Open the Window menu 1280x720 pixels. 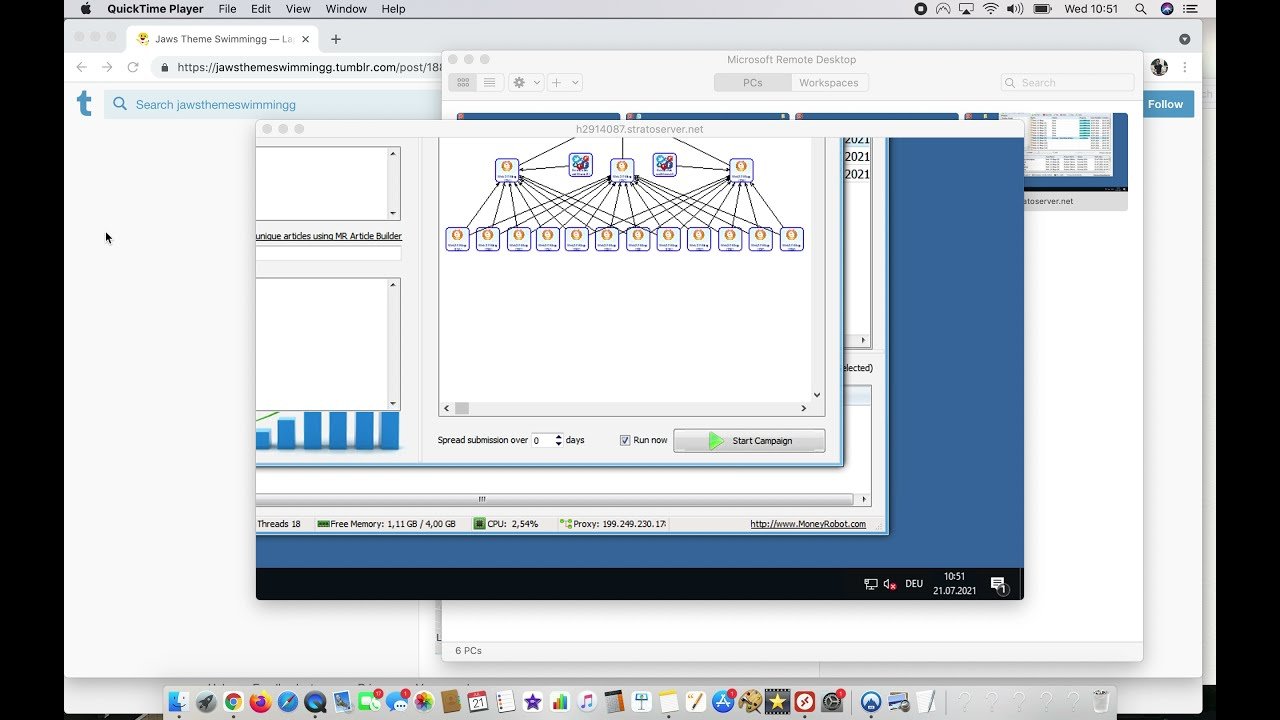[346, 9]
